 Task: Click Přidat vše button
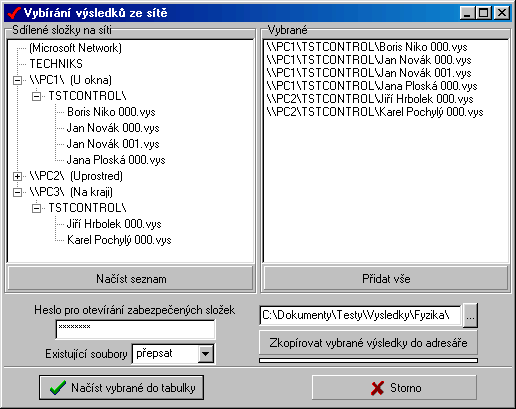click(386, 278)
